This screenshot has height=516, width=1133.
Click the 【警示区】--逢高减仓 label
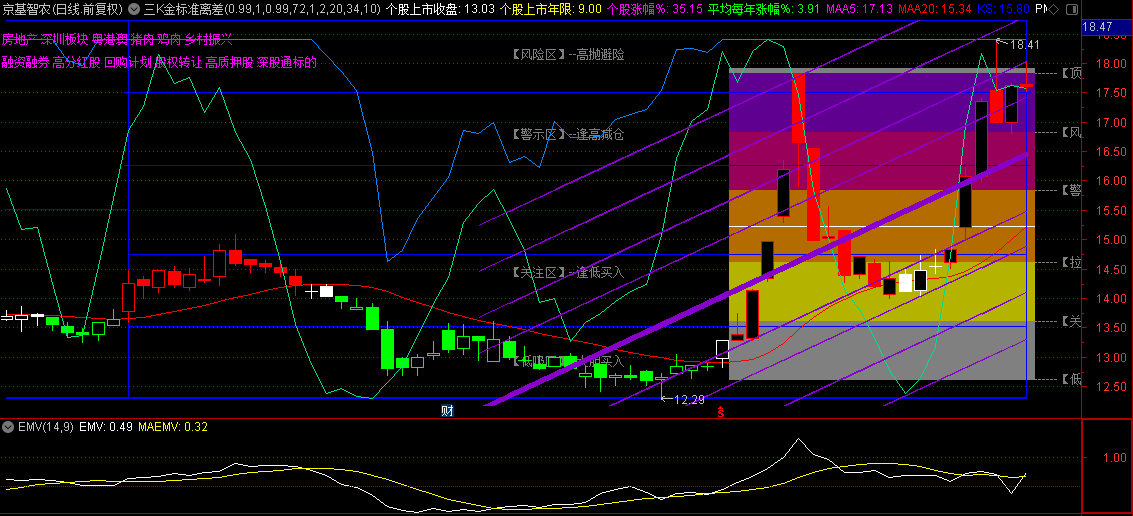point(568,134)
